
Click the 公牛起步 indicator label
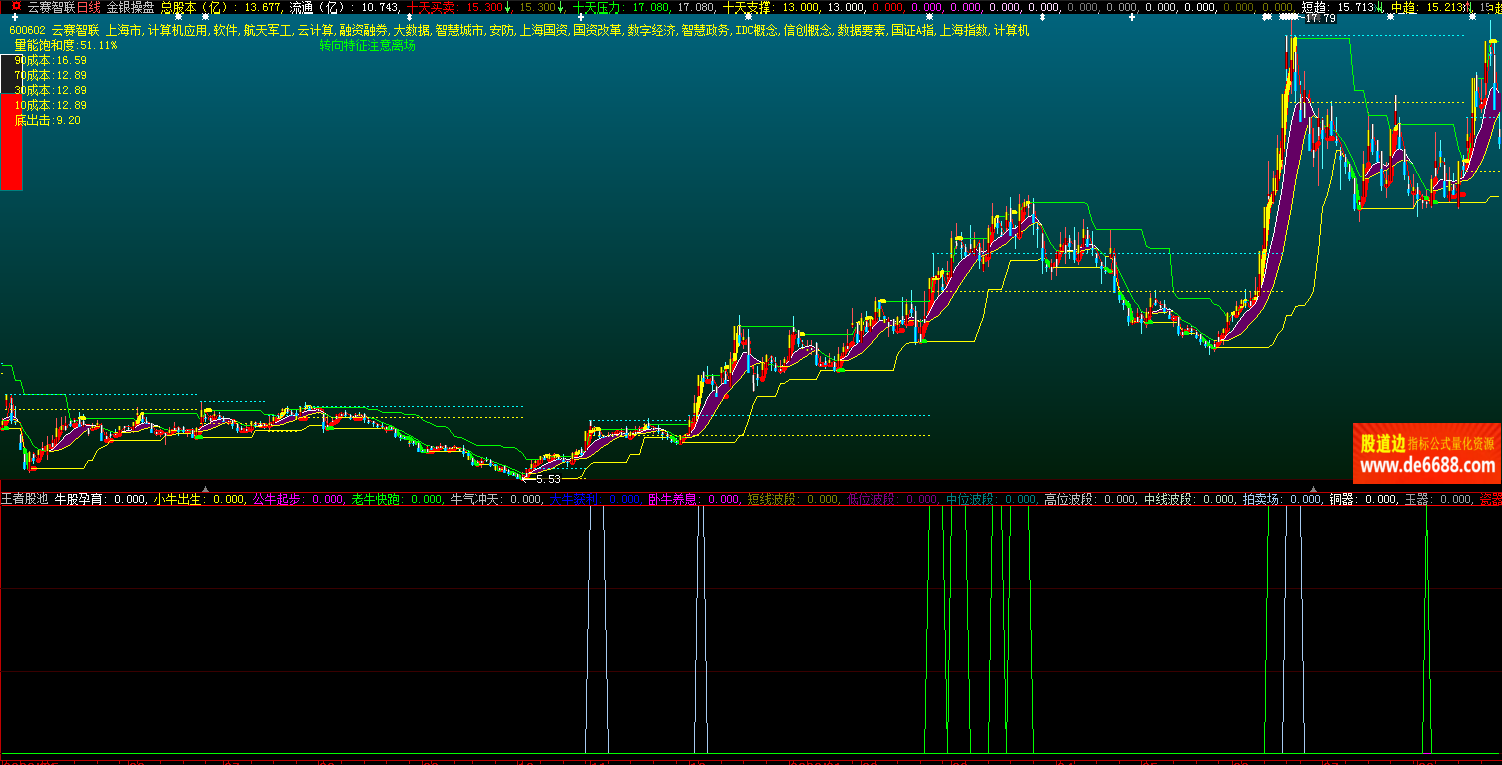(276, 499)
